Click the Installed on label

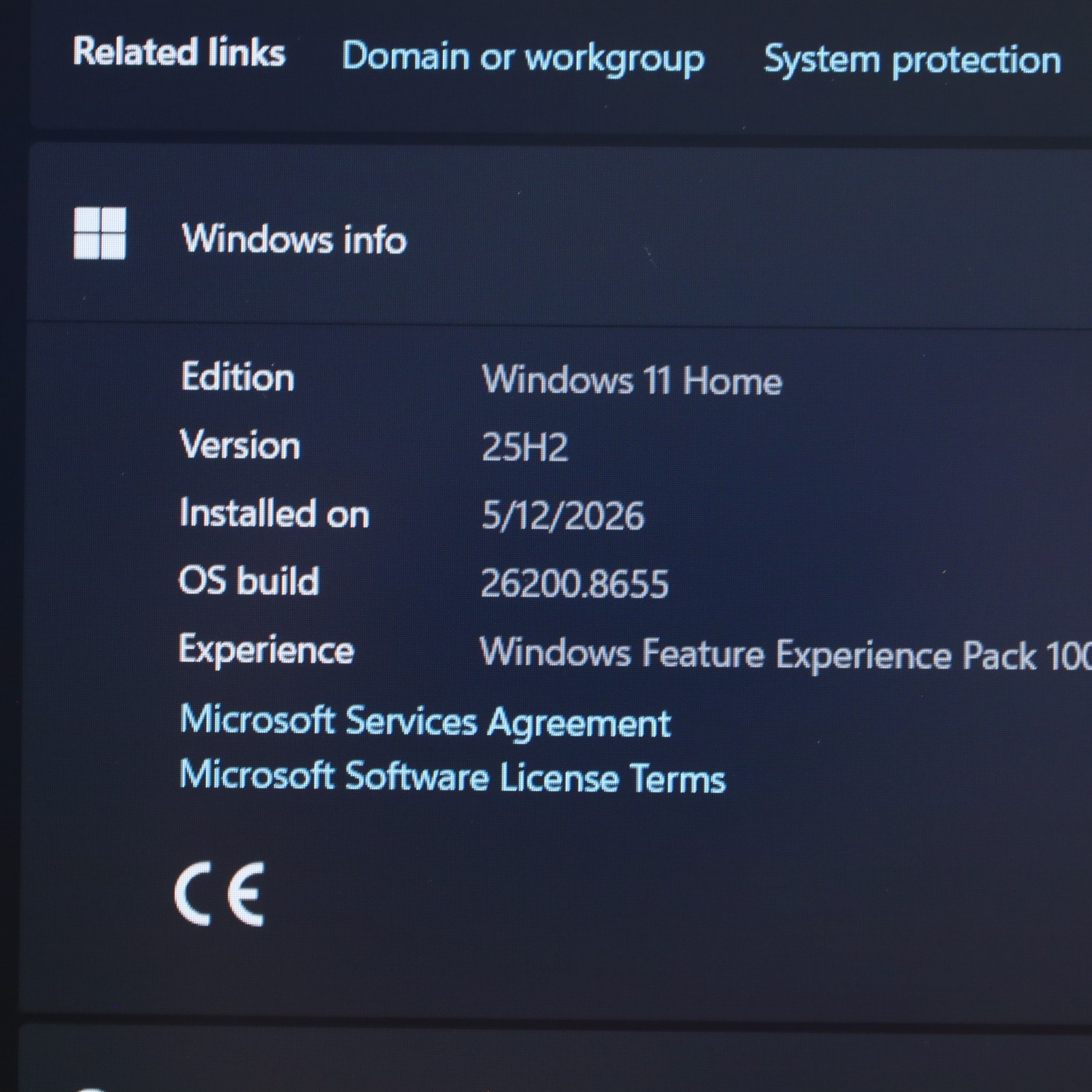point(274,513)
